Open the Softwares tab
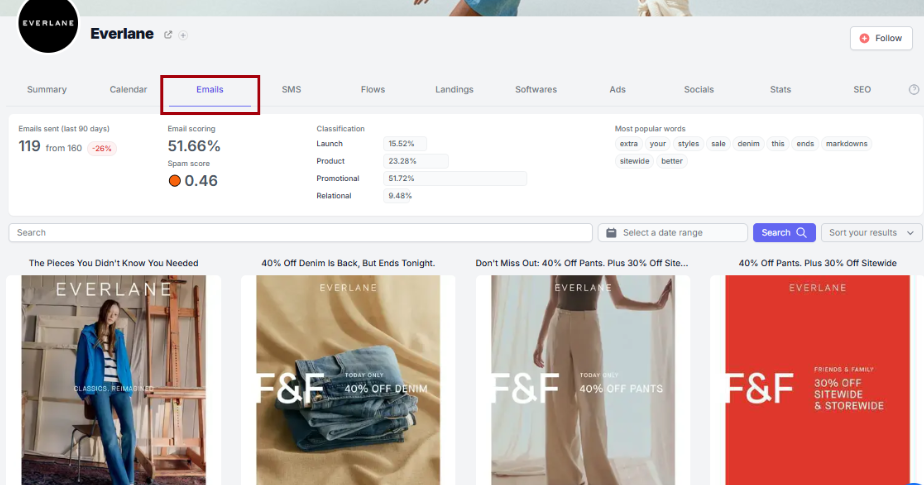924x485 pixels. 536,90
